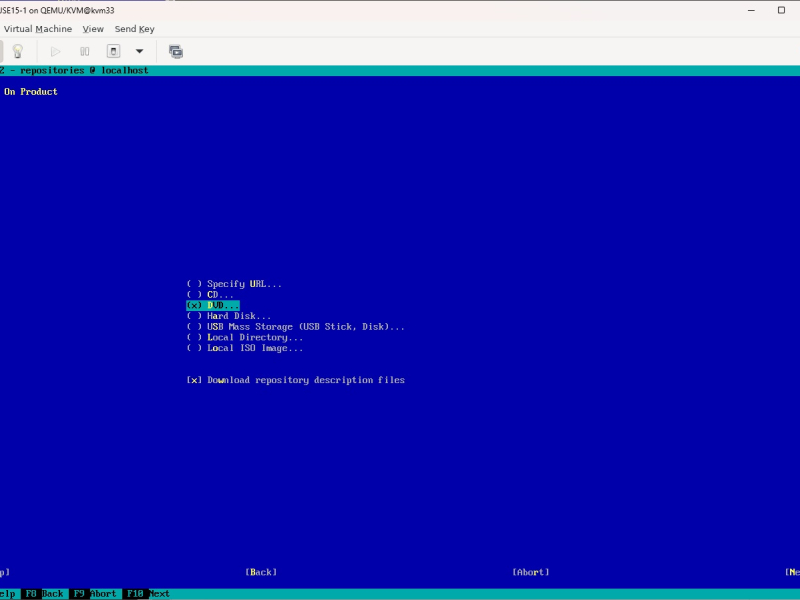The image size is (800, 600).
Task: Select the Local Directory... radio option
Action: [244, 337]
